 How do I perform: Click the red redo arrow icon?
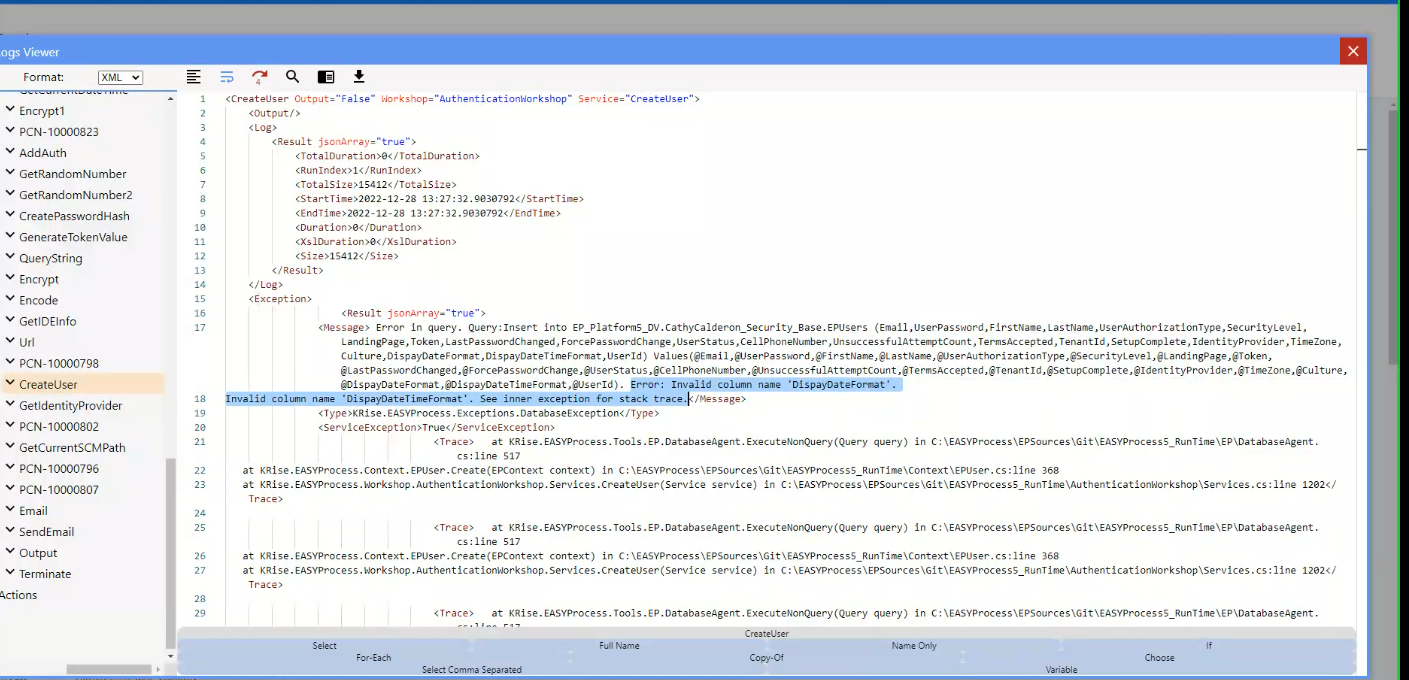(x=260, y=77)
